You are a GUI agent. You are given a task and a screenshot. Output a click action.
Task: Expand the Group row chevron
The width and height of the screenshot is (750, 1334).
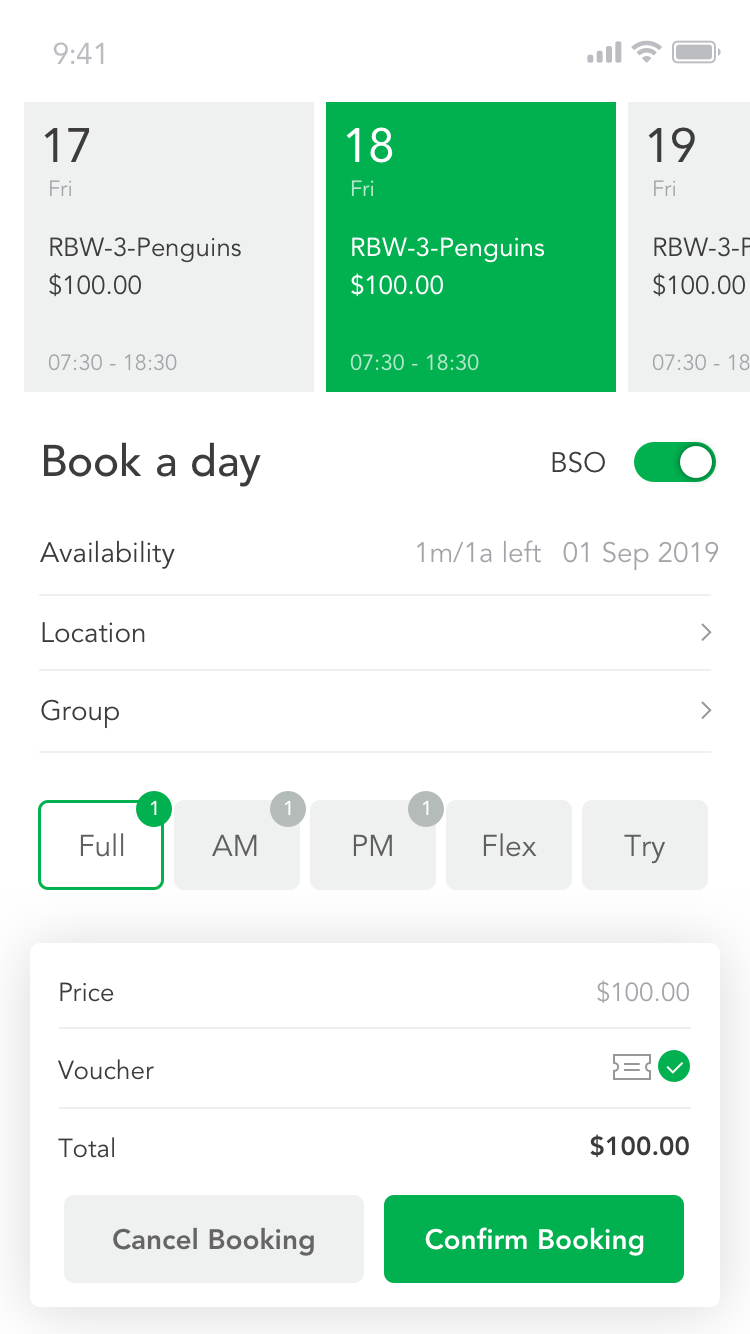pos(706,710)
